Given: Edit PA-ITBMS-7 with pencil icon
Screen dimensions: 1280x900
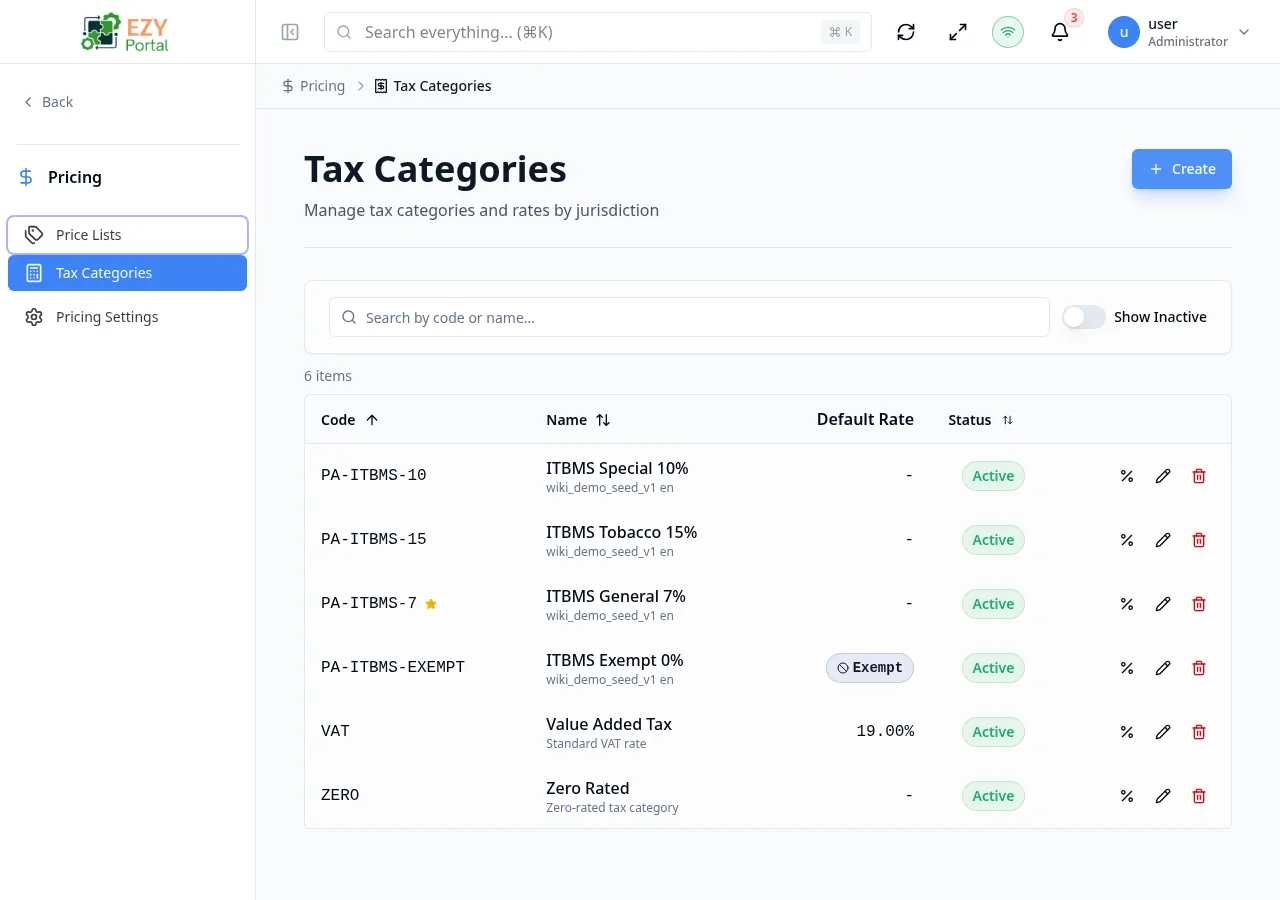Looking at the screenshot, I should pos(1163,604).
